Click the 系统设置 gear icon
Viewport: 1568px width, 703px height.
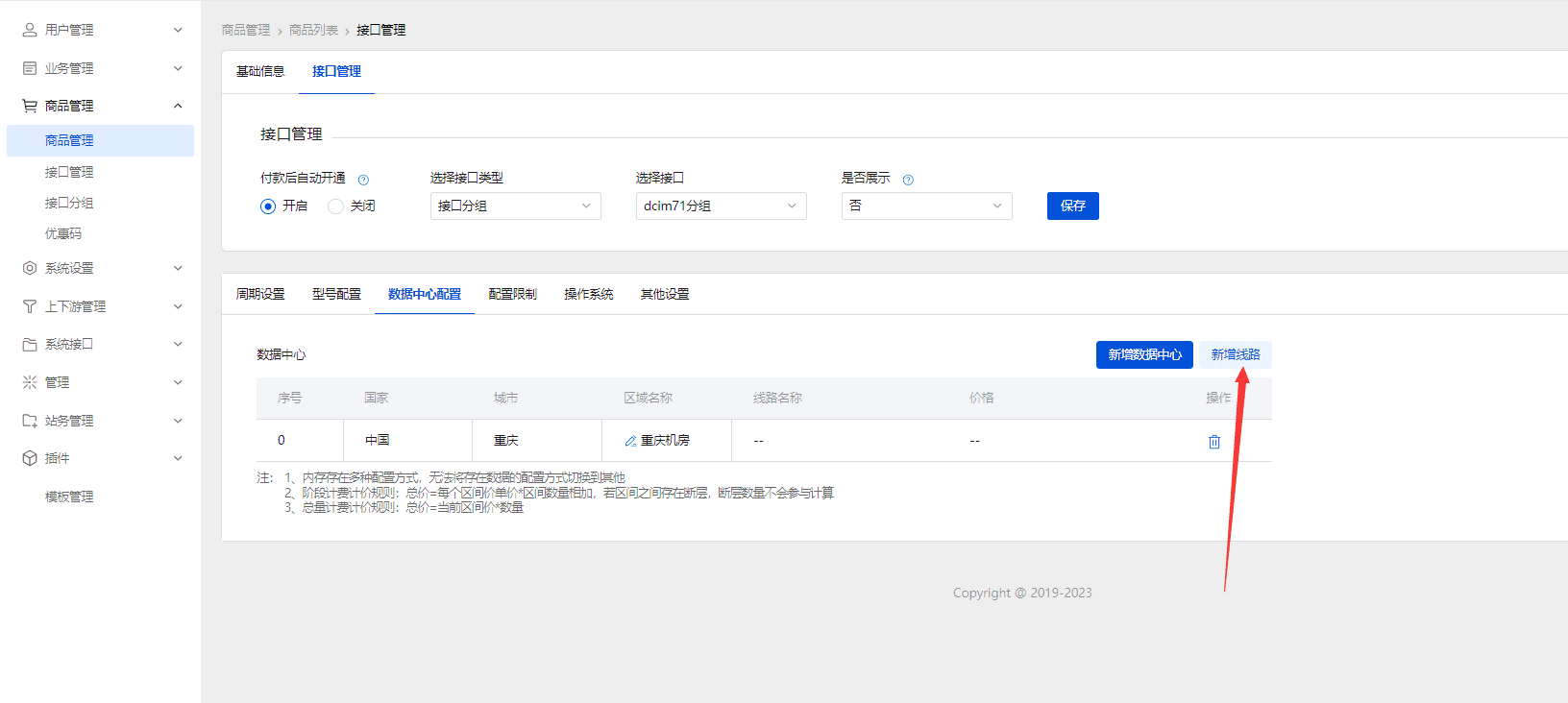pos(30,268)
